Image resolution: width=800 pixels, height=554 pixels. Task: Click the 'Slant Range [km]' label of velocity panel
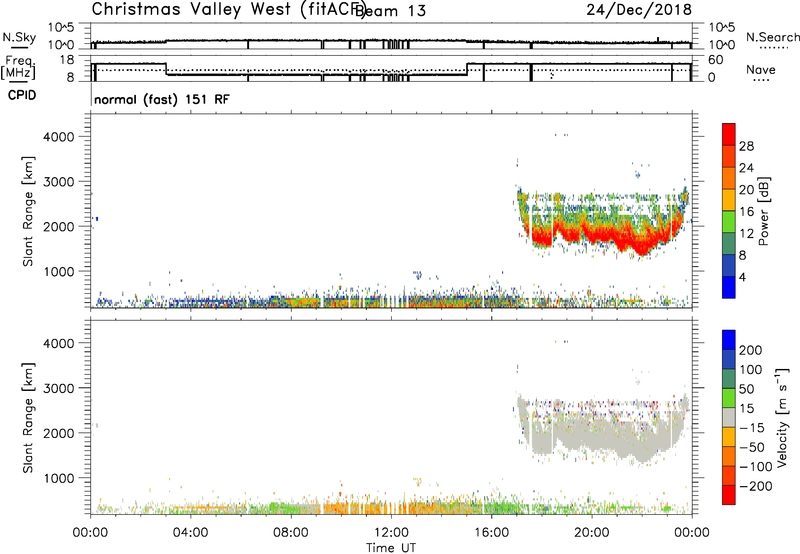28,418
